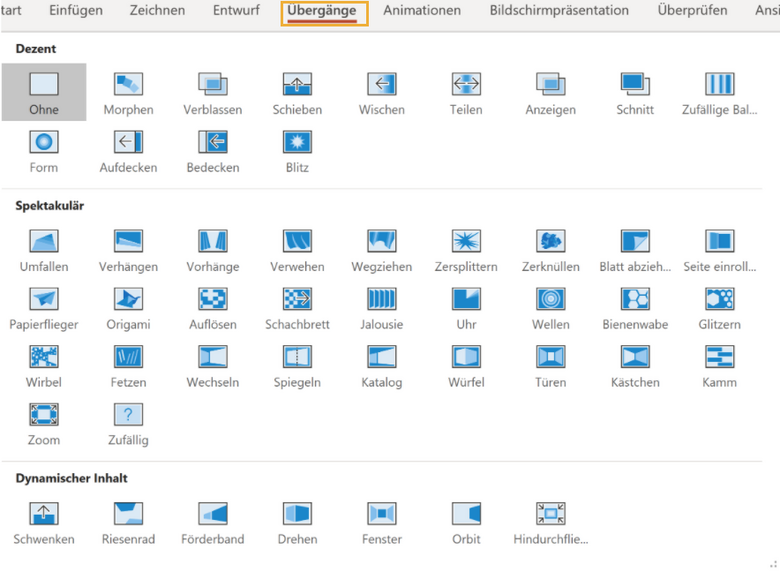Apply the Jalousie transition
This screenshot has height=572, width=780.
click(x=382, y=307)
